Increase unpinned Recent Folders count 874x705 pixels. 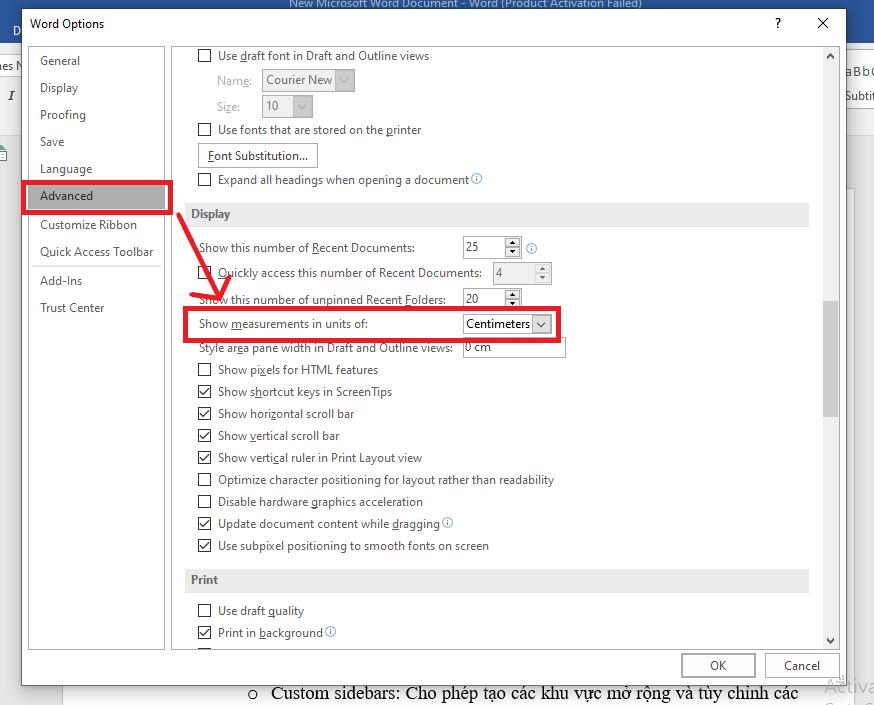pos(512,294)
